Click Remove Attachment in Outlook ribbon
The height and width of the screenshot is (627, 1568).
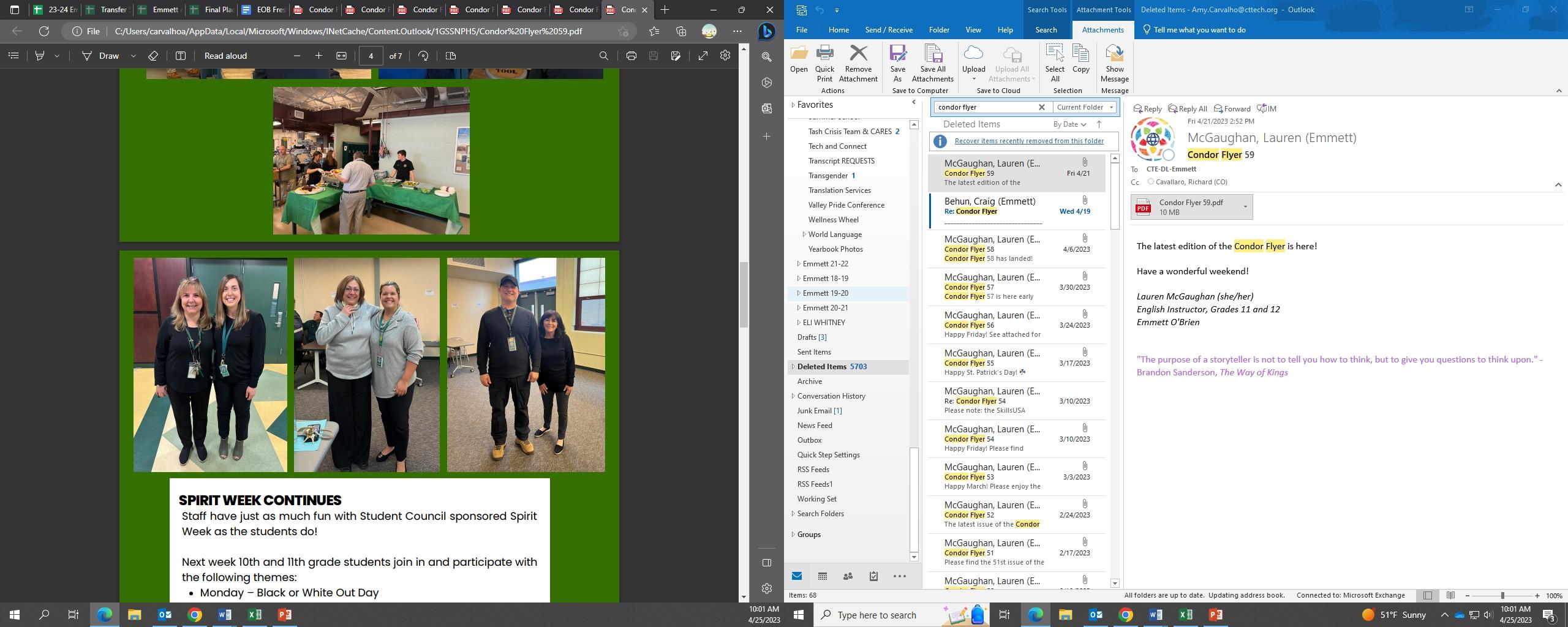tap(858, 64)
